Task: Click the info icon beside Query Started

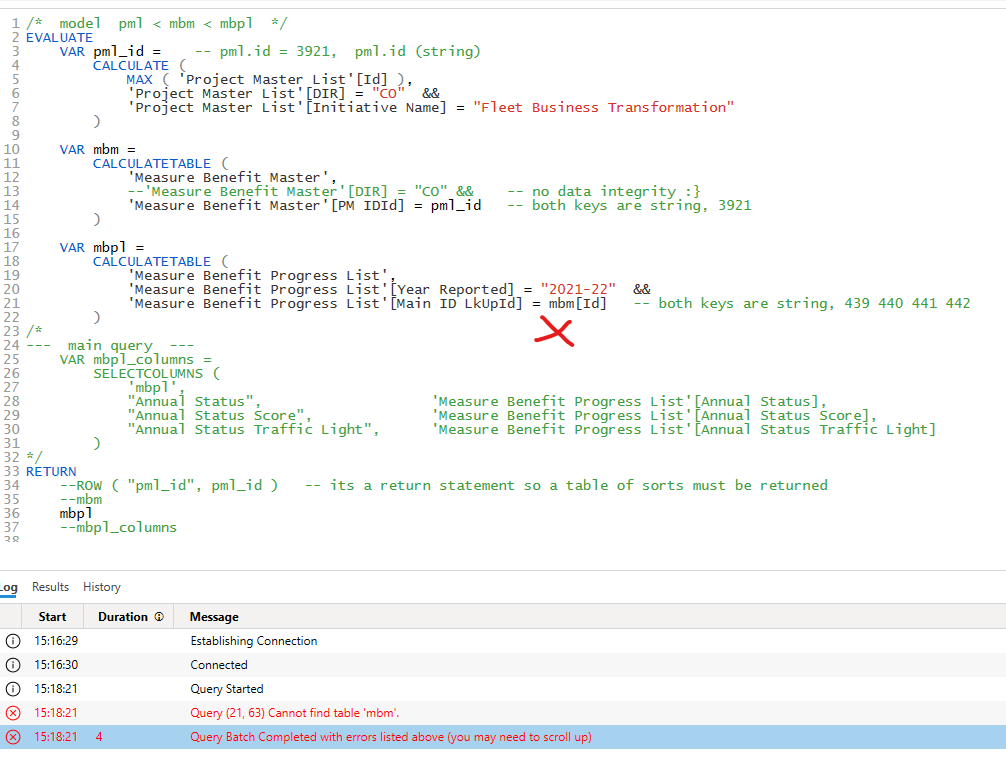Action: click(x=13, y=689)
